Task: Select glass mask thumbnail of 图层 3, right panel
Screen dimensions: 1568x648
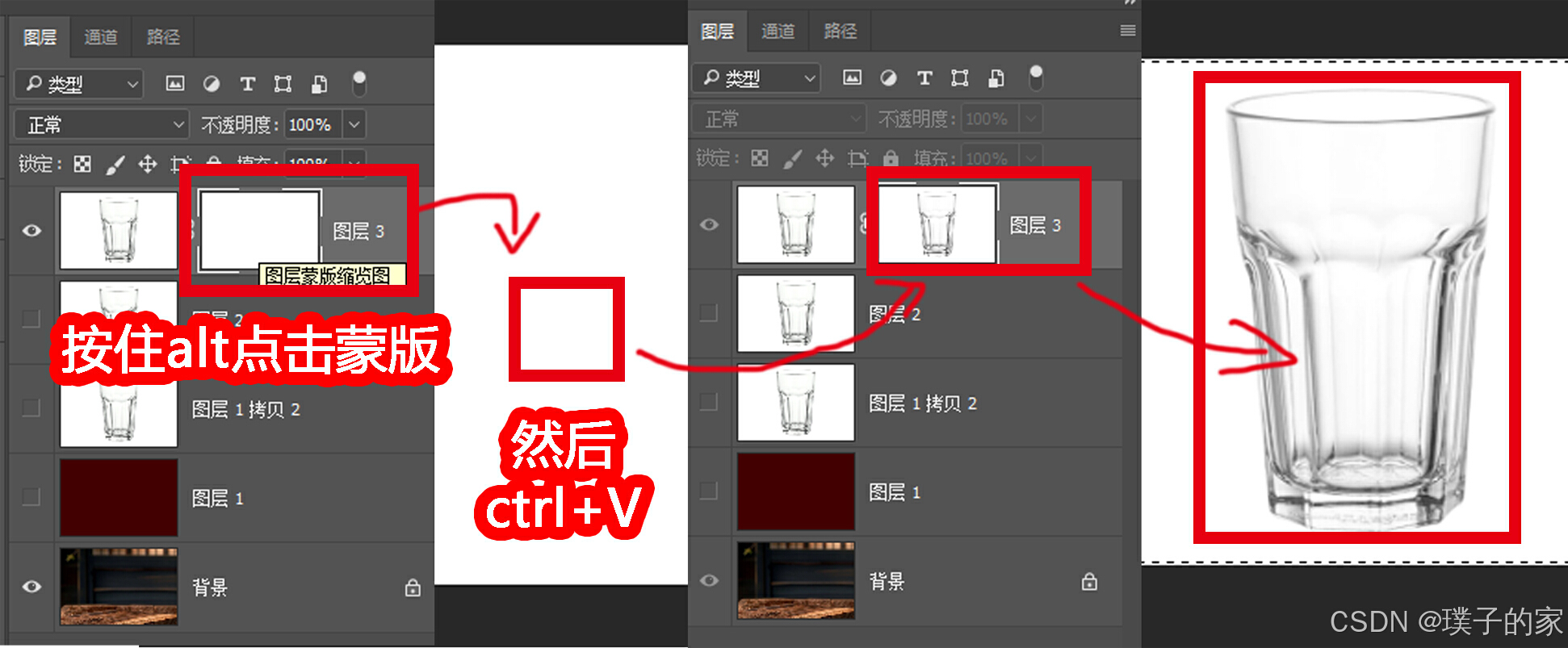Action: [x=937, y=224]
